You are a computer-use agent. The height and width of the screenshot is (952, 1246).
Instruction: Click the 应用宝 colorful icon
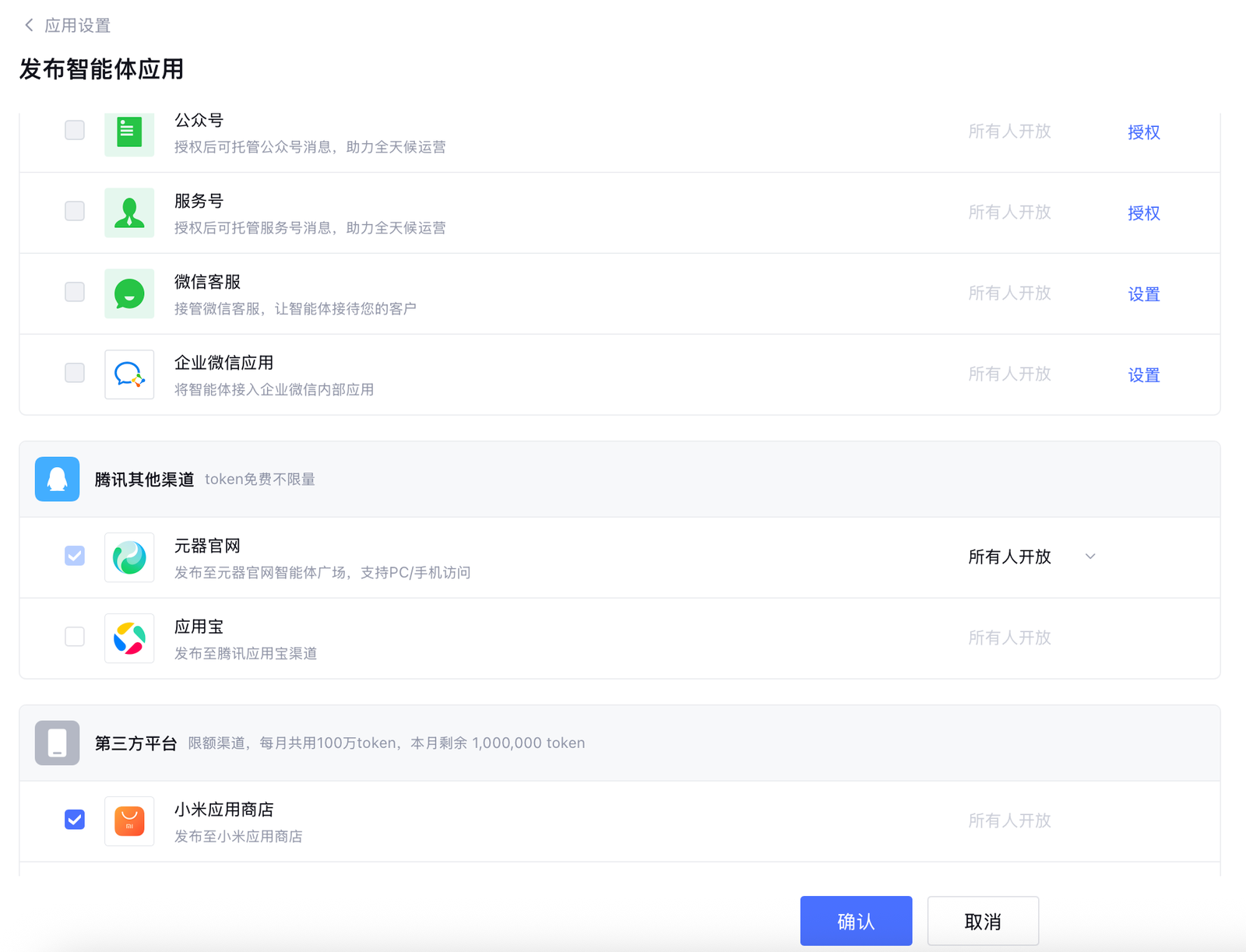(x=129, y=638)
